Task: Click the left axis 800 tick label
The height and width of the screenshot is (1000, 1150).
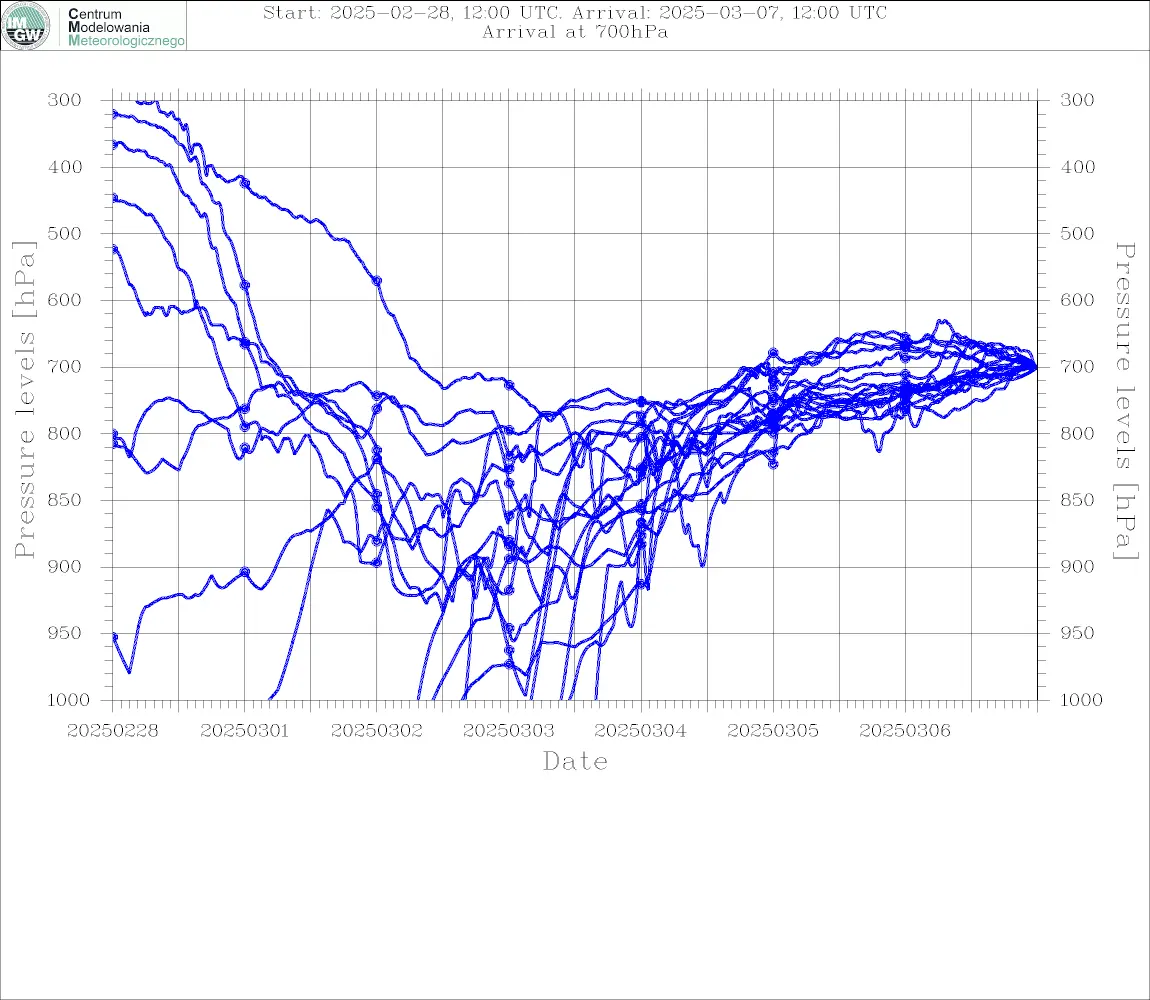Action: (64, 434)
